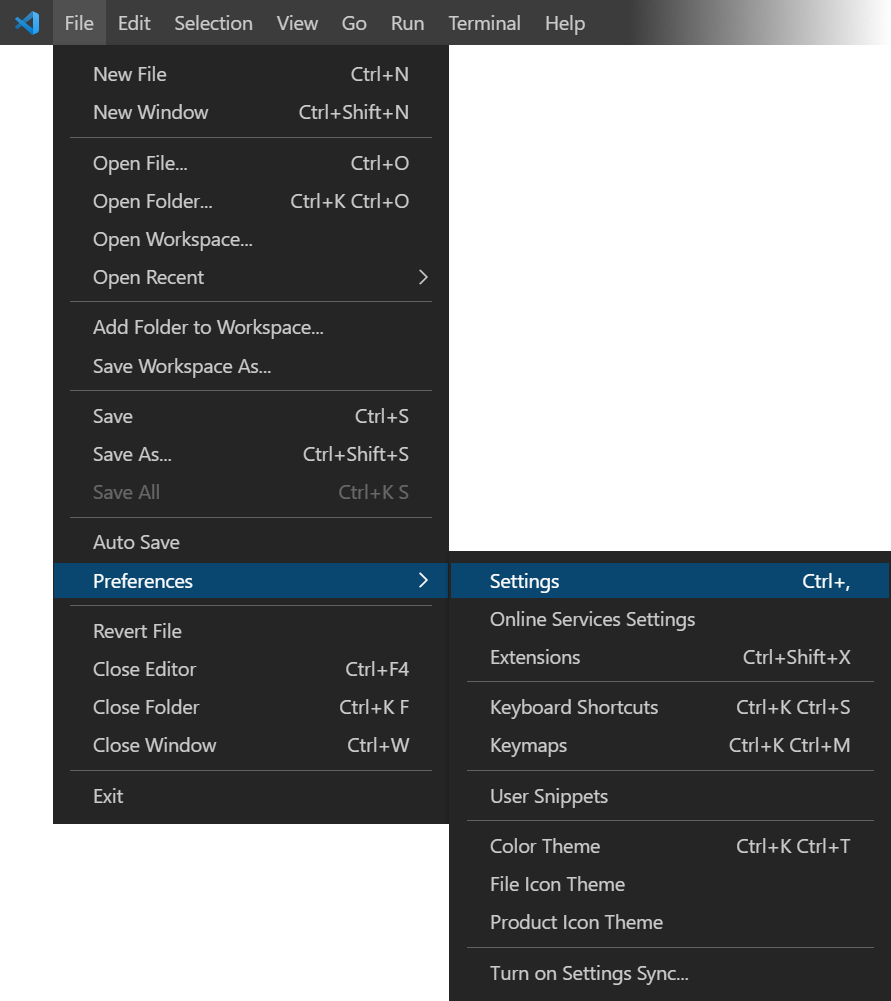Open the View menu
The image size is (891, 1001).
click(x=297, y=22)
